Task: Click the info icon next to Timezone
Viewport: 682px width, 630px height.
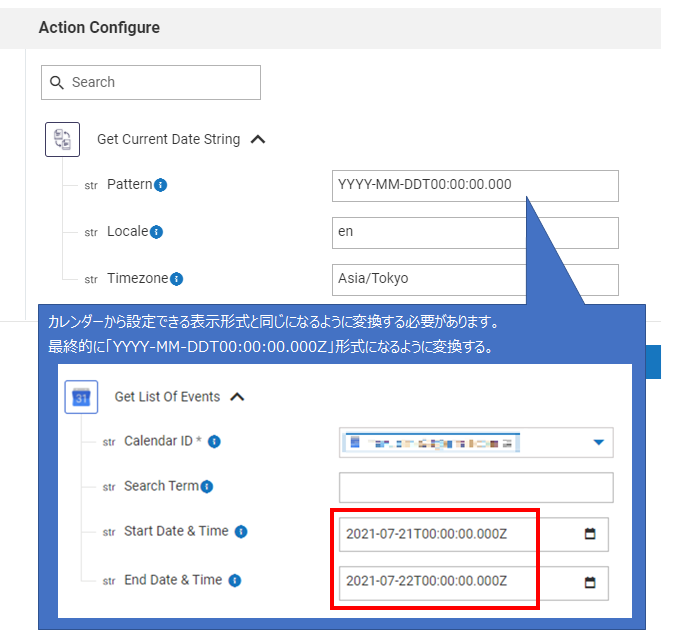Action: 176,279
